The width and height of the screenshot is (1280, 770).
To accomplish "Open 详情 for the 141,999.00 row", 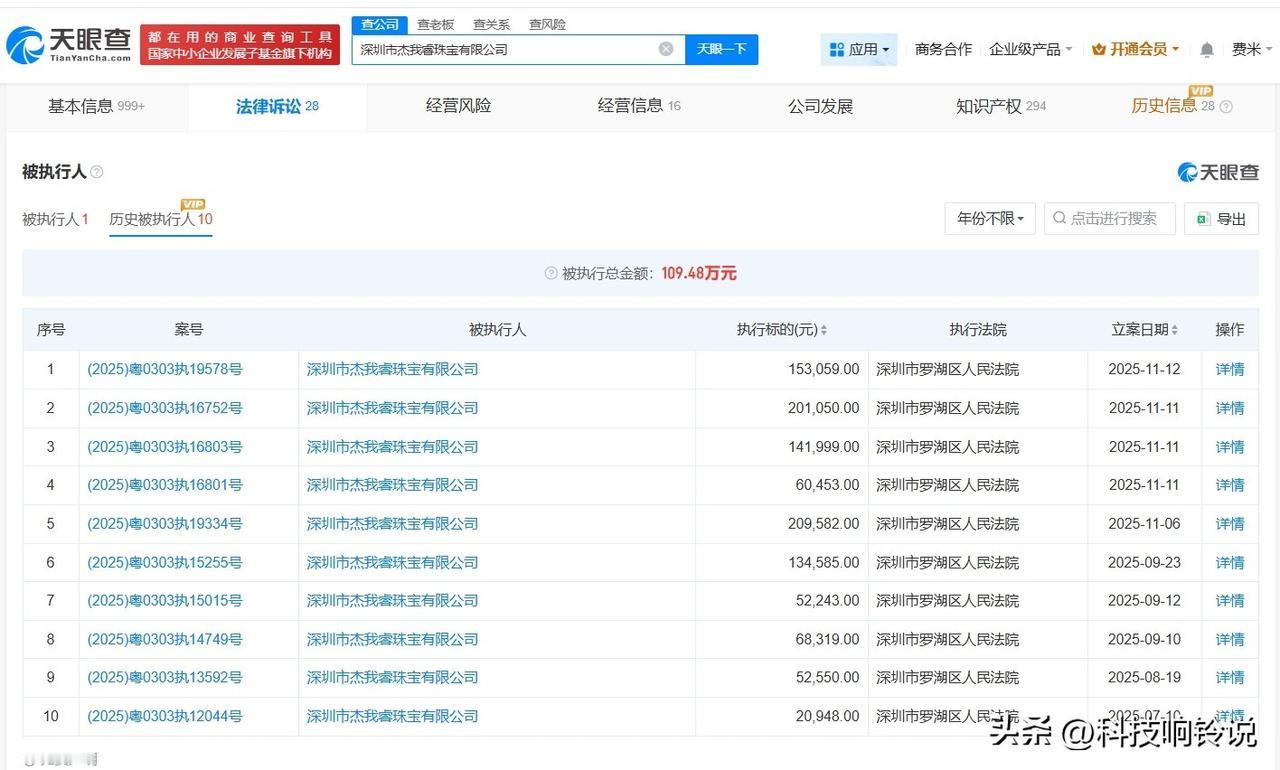I will coord(1230,447).
